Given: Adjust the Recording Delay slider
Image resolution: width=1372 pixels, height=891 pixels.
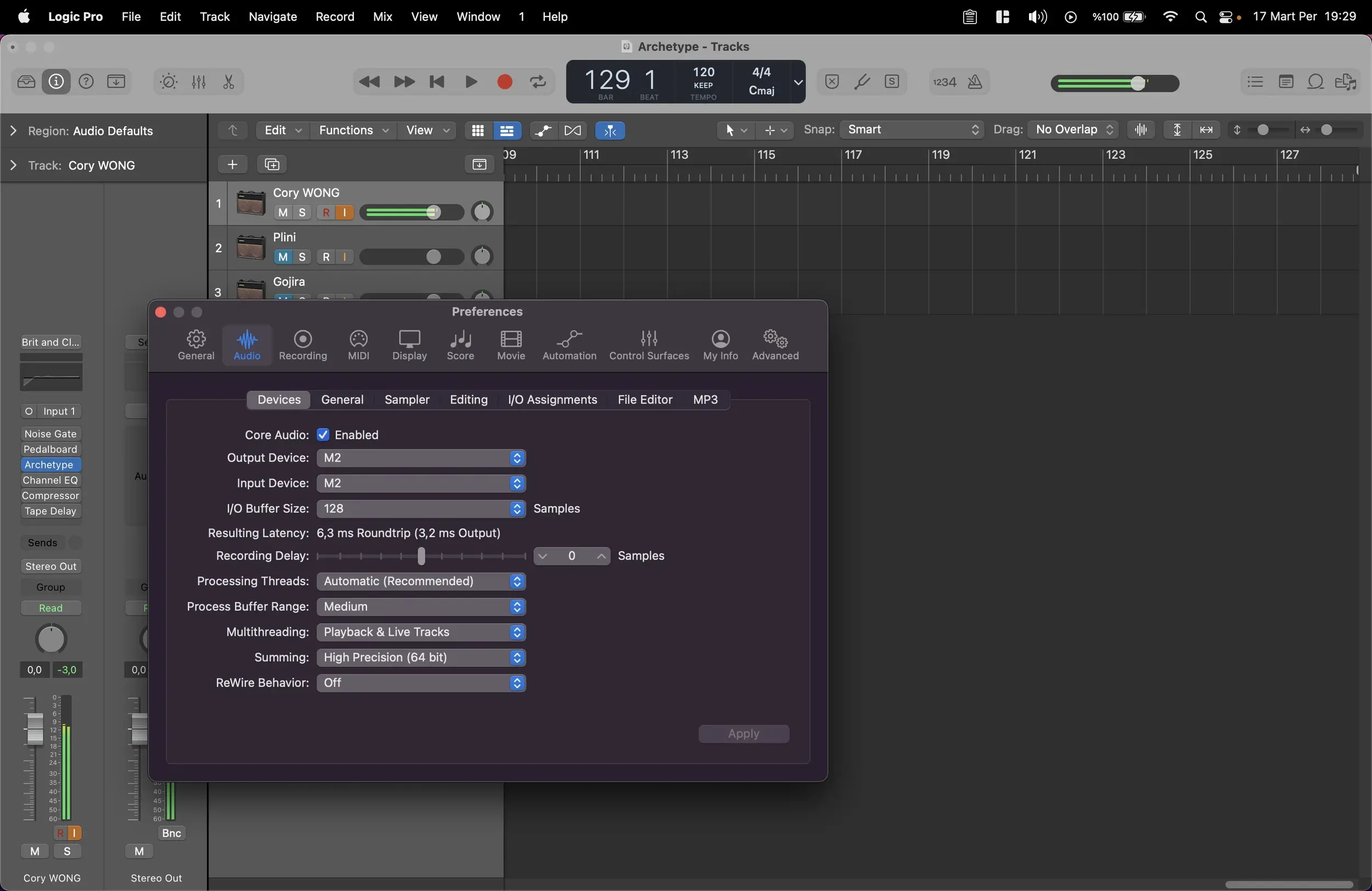Looking at the screenshot, I should point(421,556).
